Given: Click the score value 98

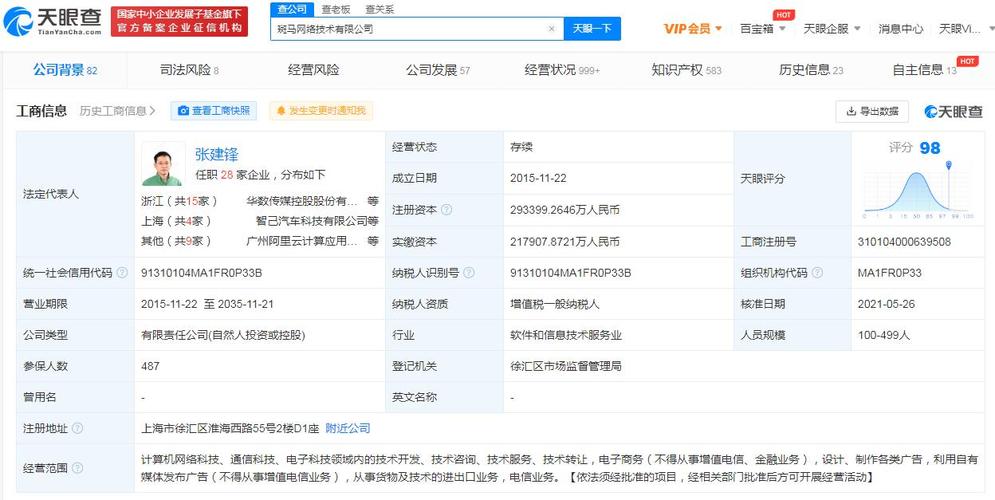Looking at the screenshot, I should coord(930,148).
